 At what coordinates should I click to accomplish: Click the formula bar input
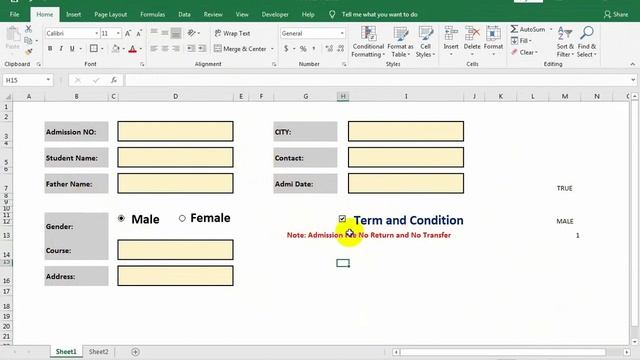[376, 80]
